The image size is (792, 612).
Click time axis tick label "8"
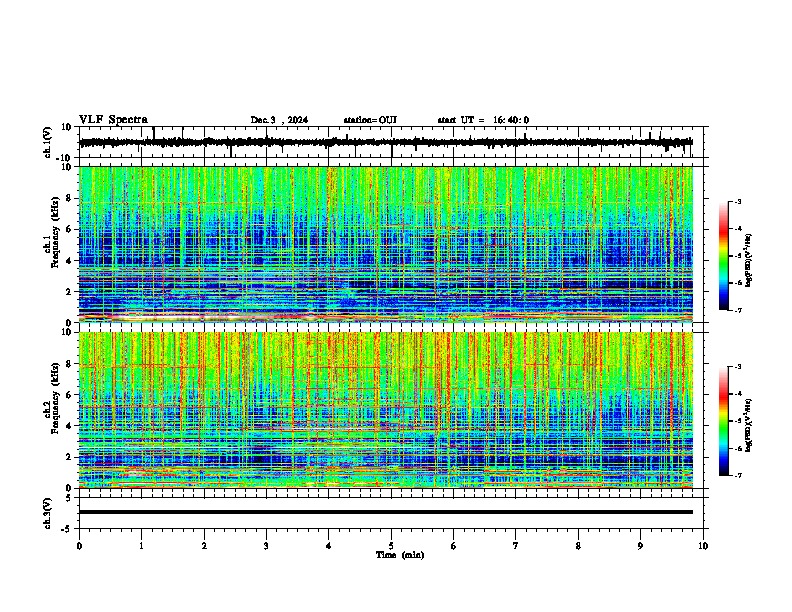[x=578, y=546]
